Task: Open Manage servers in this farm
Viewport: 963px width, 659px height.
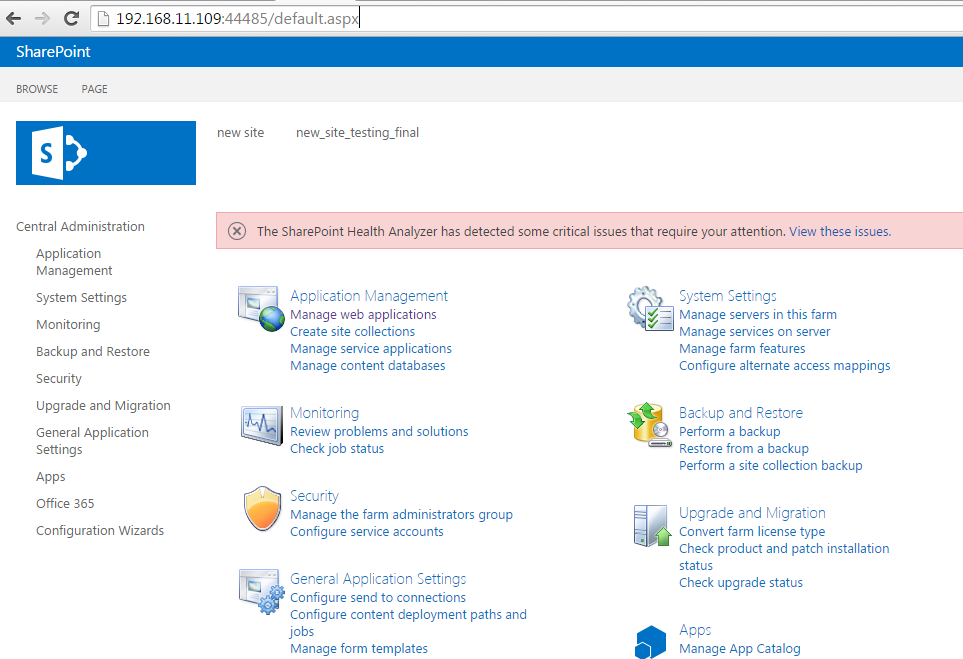Action: pos(758,314)
